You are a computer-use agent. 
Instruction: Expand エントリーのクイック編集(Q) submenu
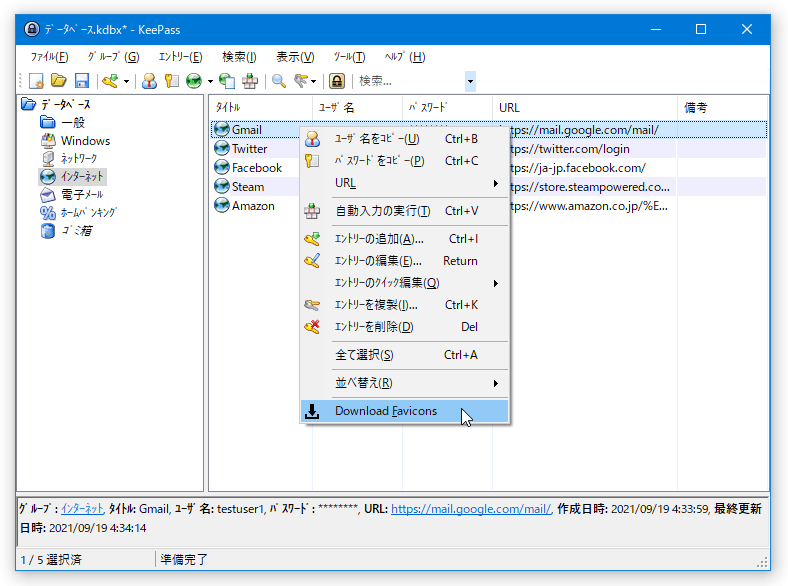405,283
